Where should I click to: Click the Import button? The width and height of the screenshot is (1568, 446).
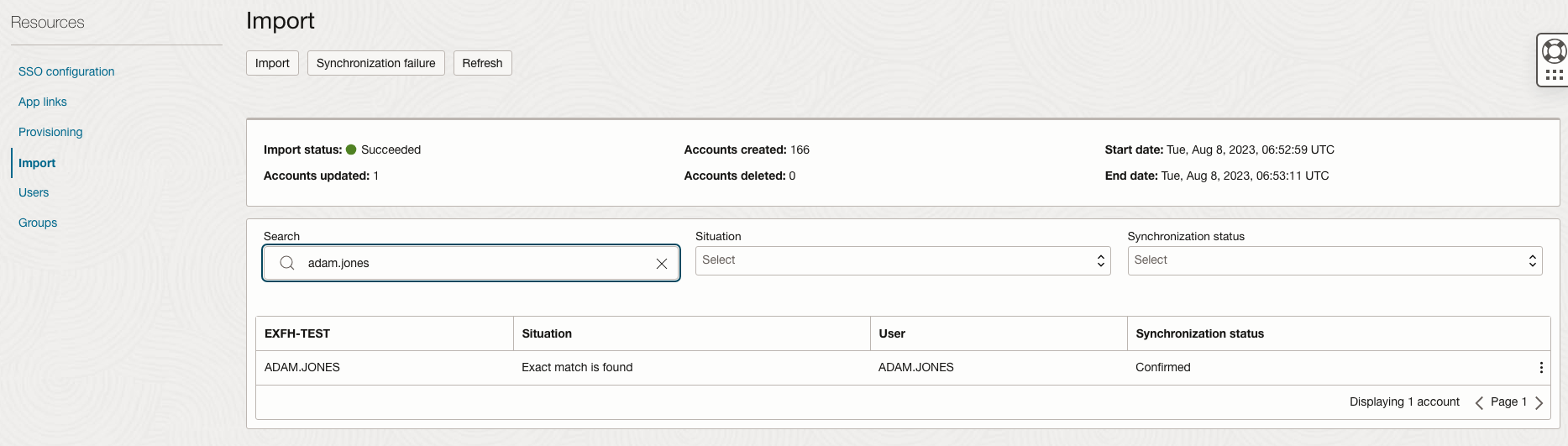(272, 63)
